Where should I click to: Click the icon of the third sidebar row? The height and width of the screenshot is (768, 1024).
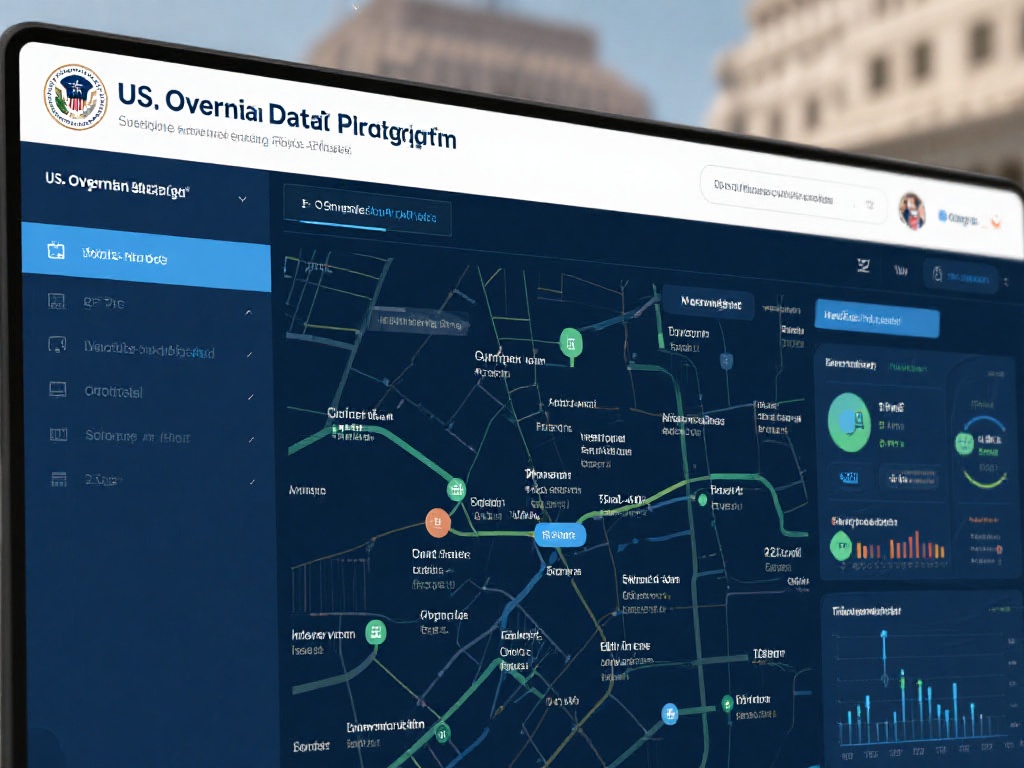pos(57,344)
